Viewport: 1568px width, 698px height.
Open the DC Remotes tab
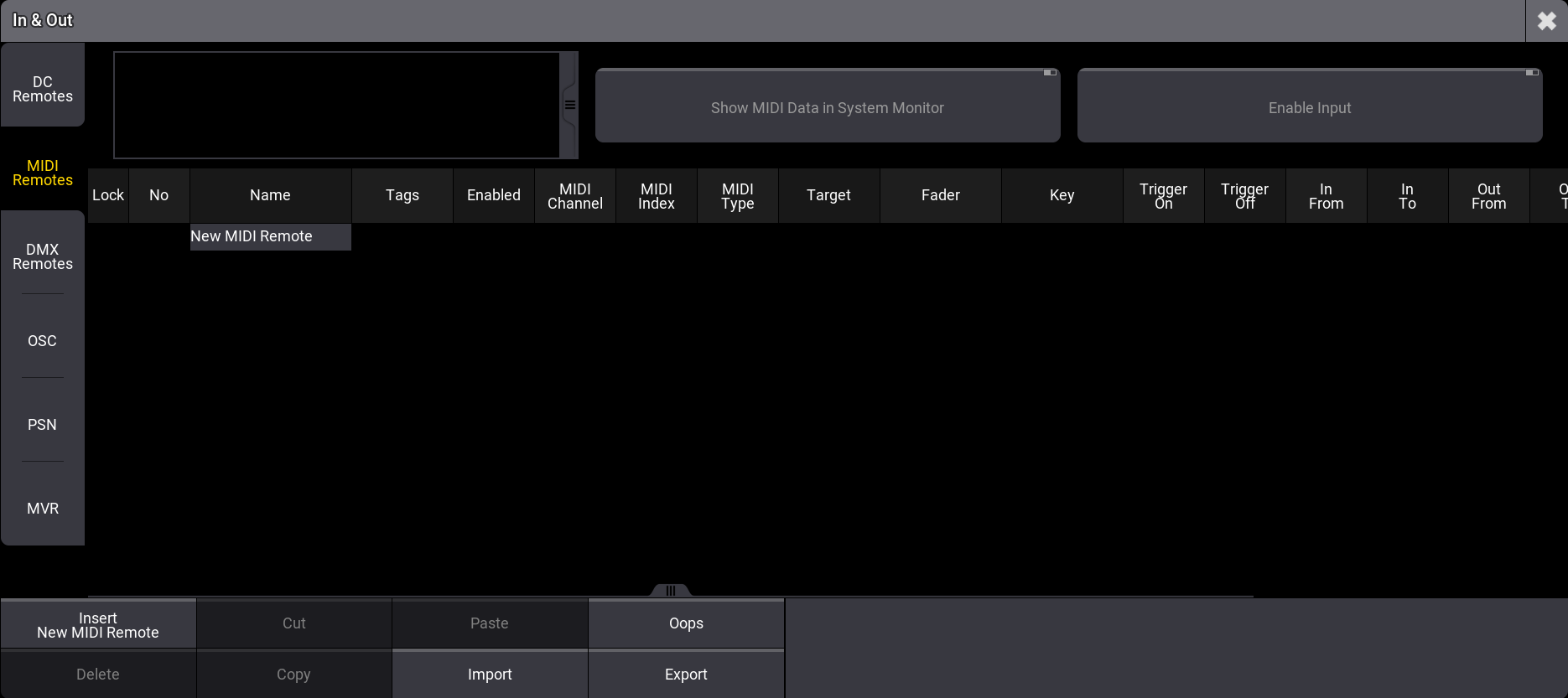click(x=43, y=89)
